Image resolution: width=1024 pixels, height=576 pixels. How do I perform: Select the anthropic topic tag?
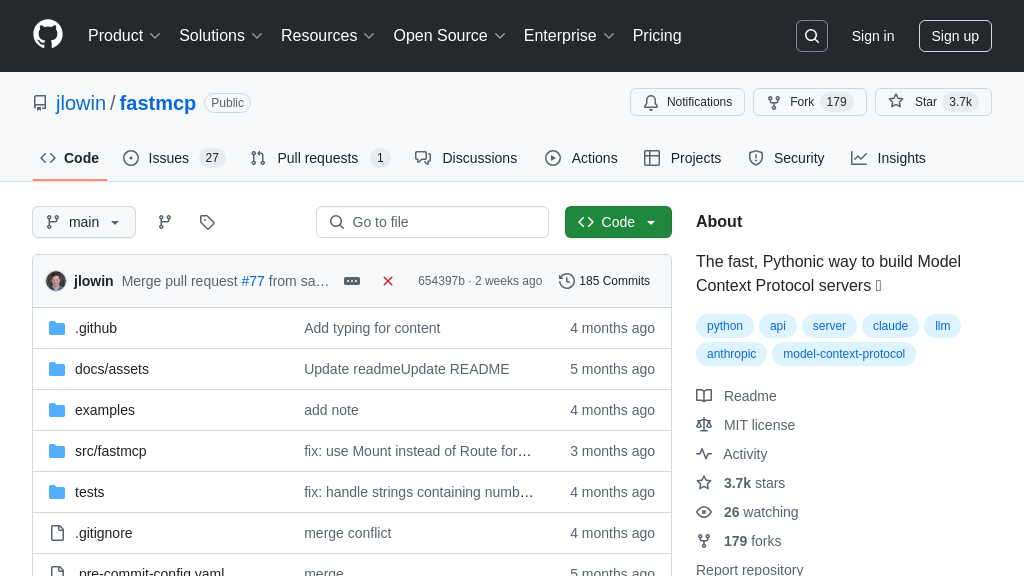click(731, 354)
